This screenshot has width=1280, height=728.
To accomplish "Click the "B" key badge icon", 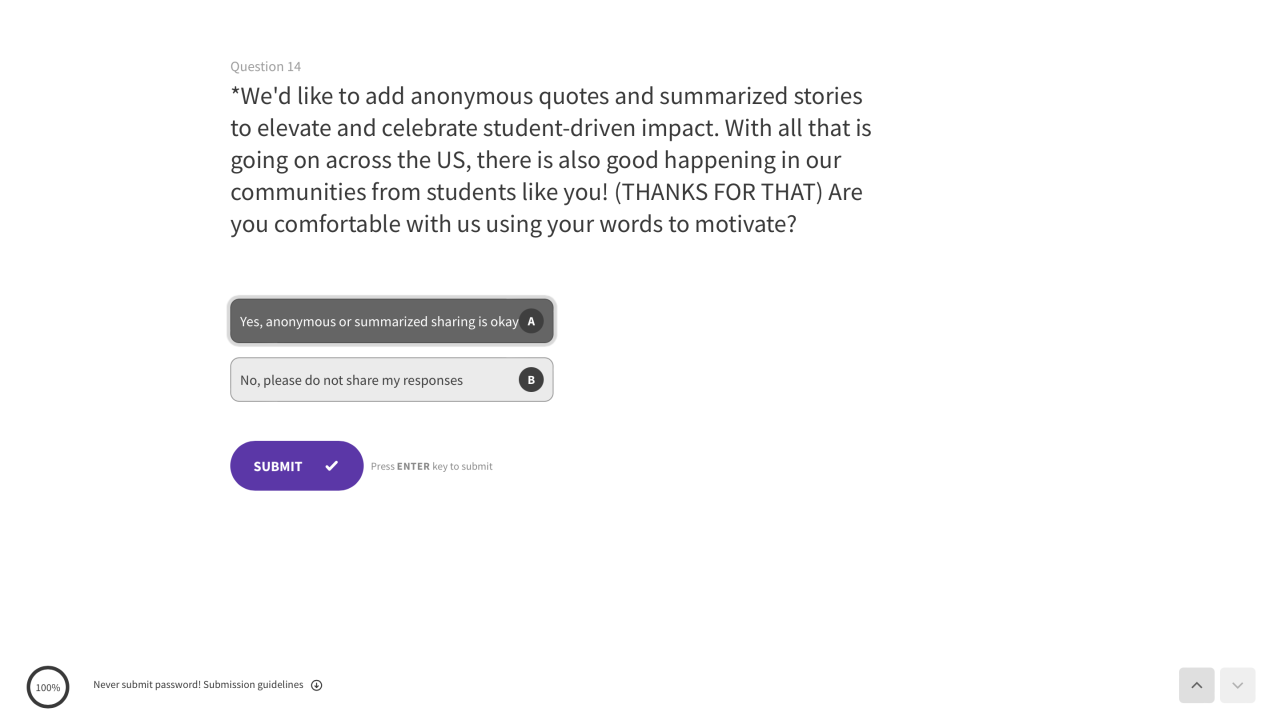I will pyautogui.click(x=531, y=380).
